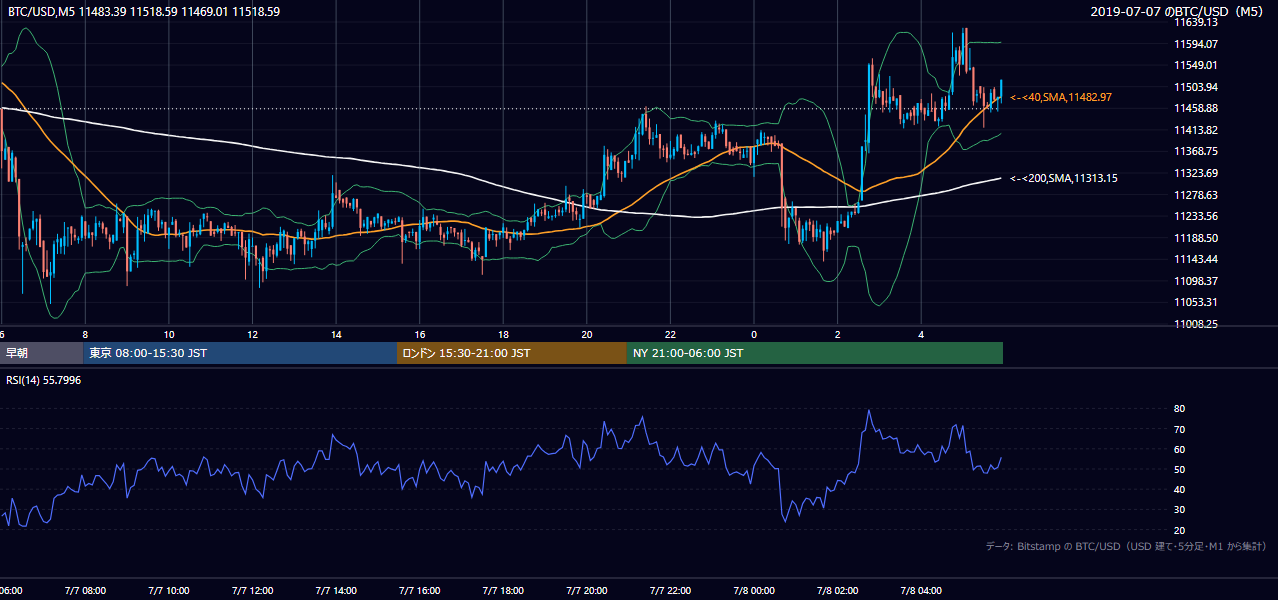Select the 40 SMA label 11482.97
This screenshot has width=1278, height=600.
click(x=1061, y=97)
